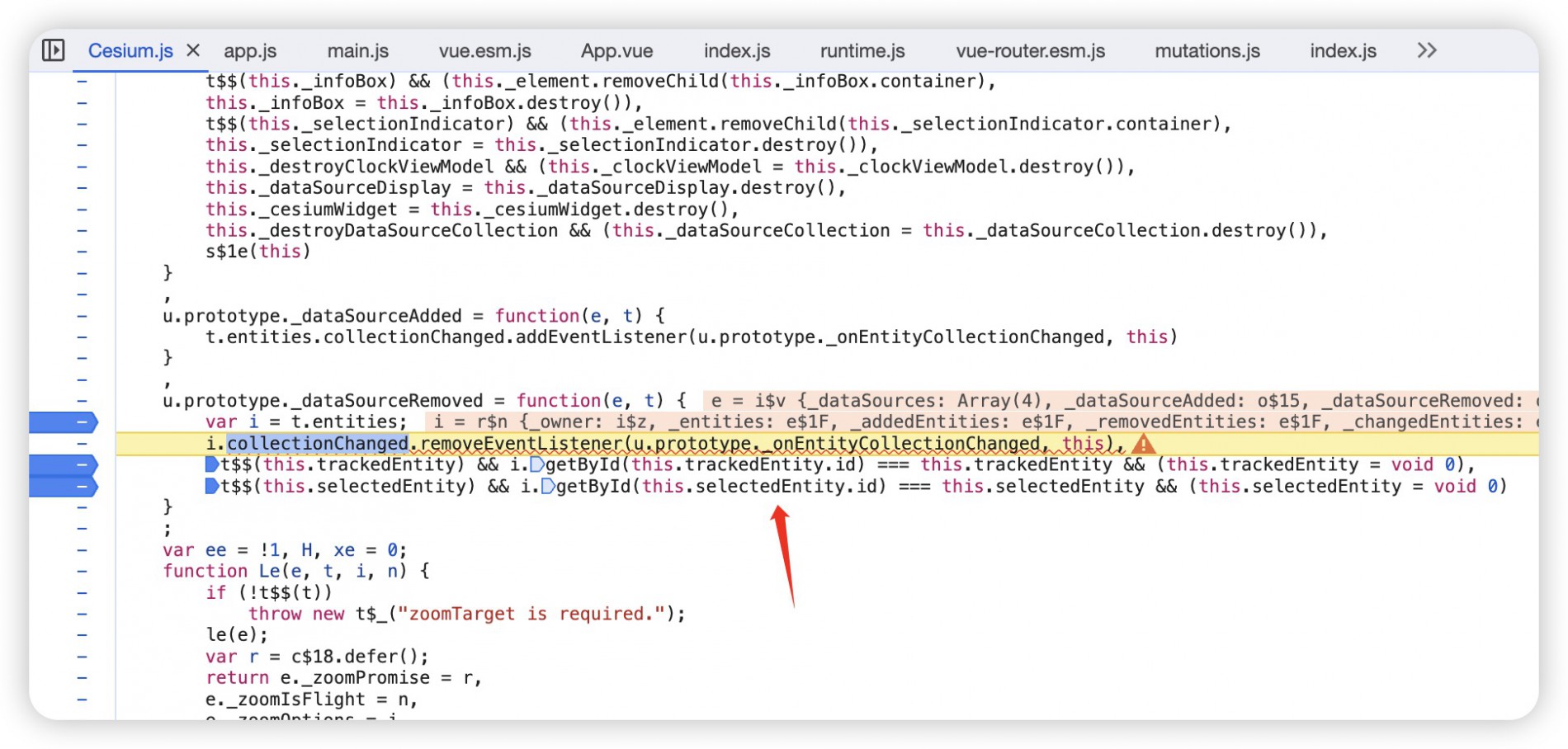Click inline breakpoint marker before t$$(this.trackedEntity)
This screenshot has height=749, width=1568.
pos(212,464)
